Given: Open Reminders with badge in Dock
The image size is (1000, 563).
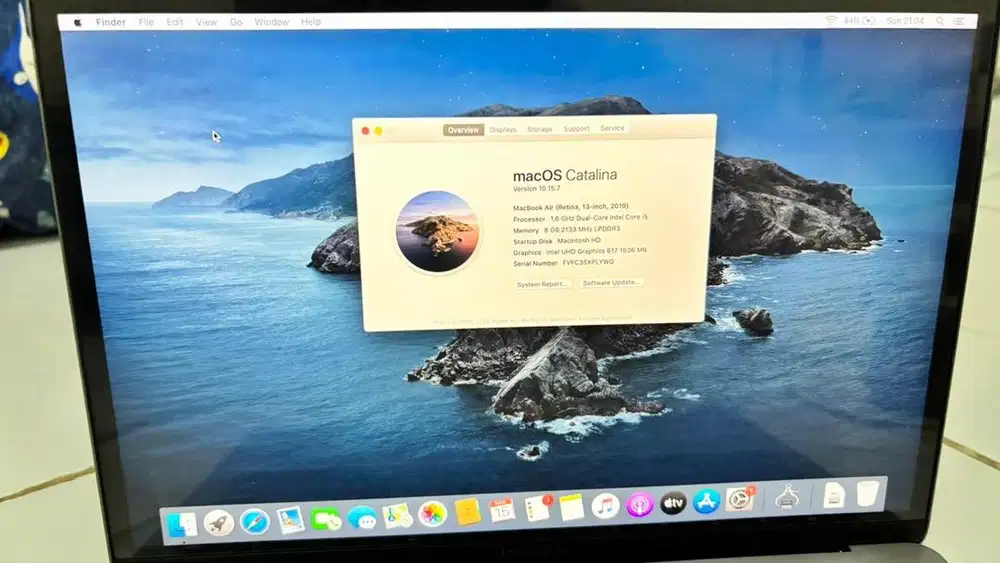Looking at the screenshot, I should (x=538, y=509).
